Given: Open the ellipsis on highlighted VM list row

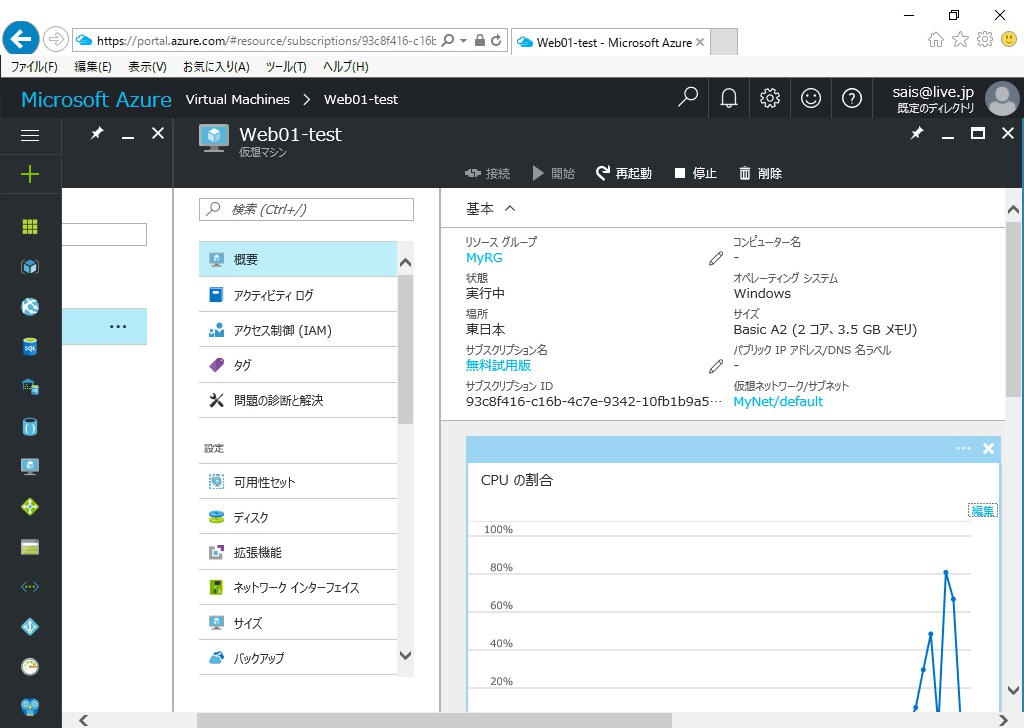Looking at the screenshot, I should point(118,326).
